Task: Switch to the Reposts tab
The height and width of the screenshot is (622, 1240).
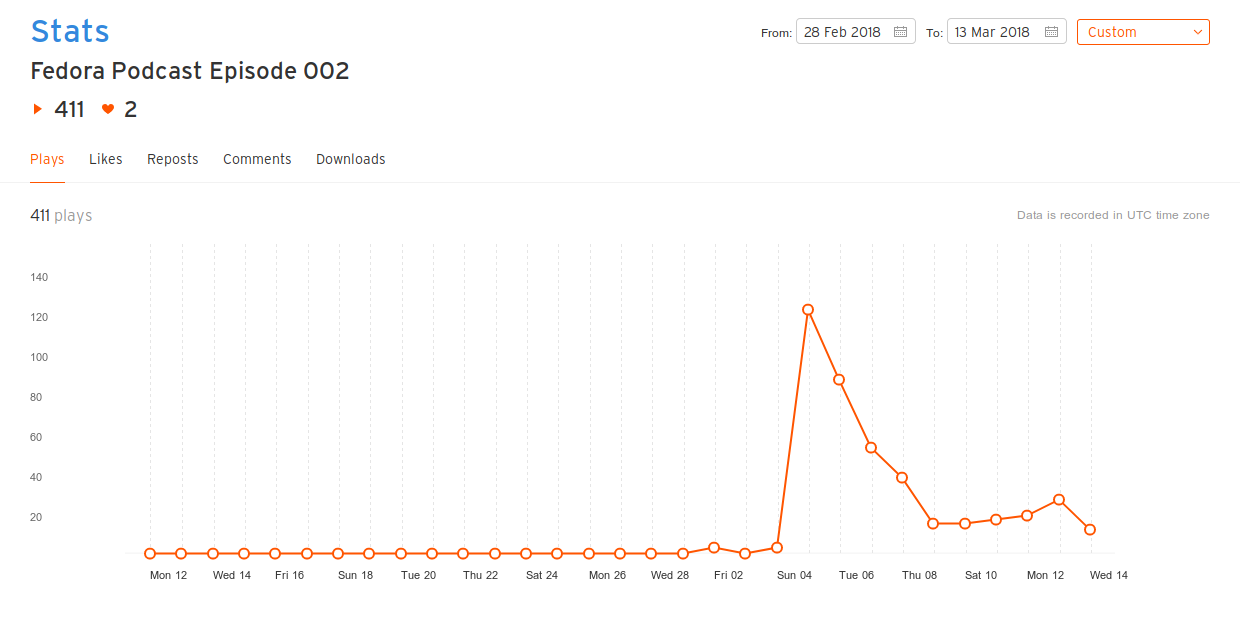Action: [173, 159]
